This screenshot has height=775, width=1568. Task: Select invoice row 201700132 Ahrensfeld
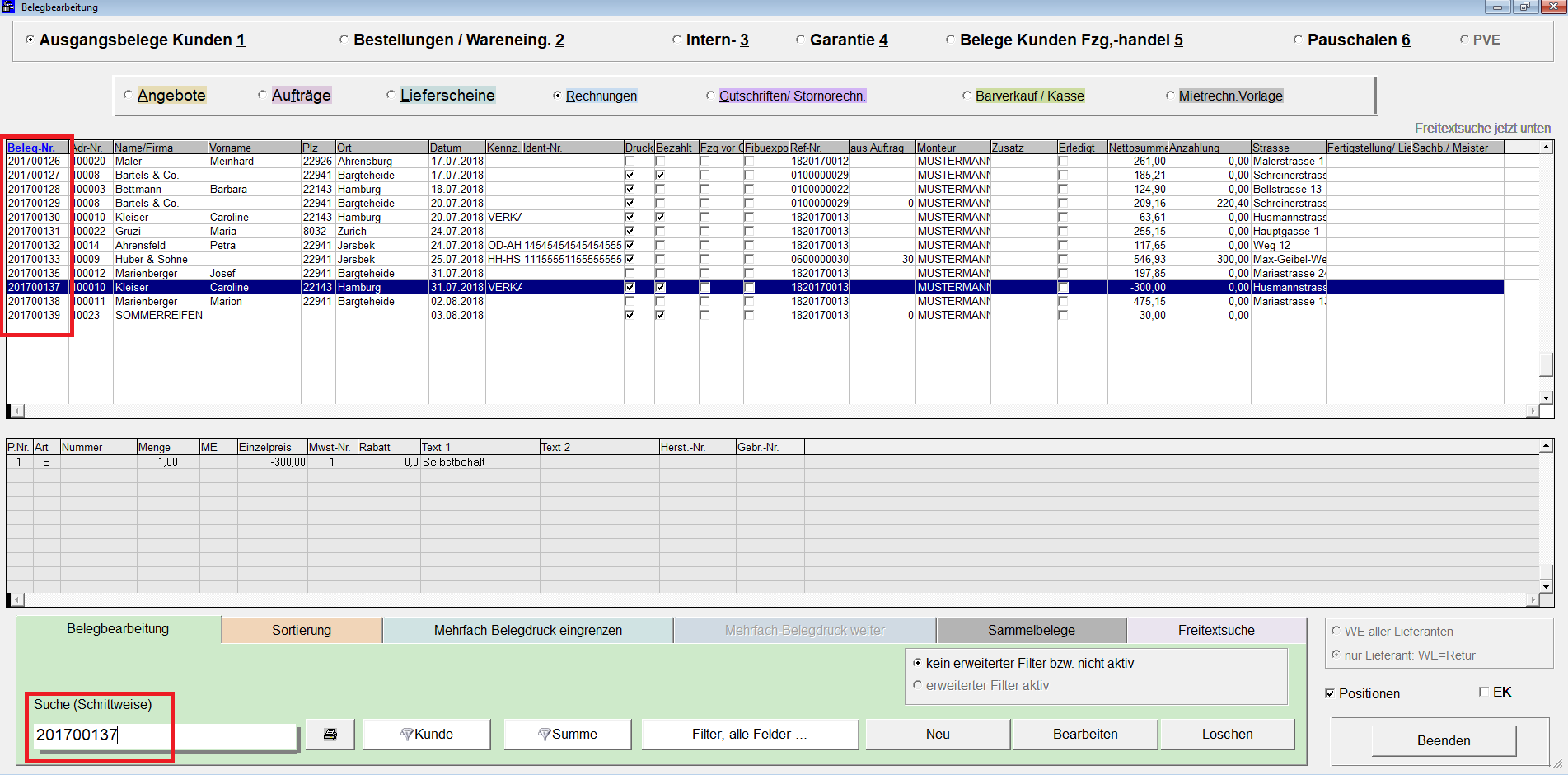pos(755,246)
